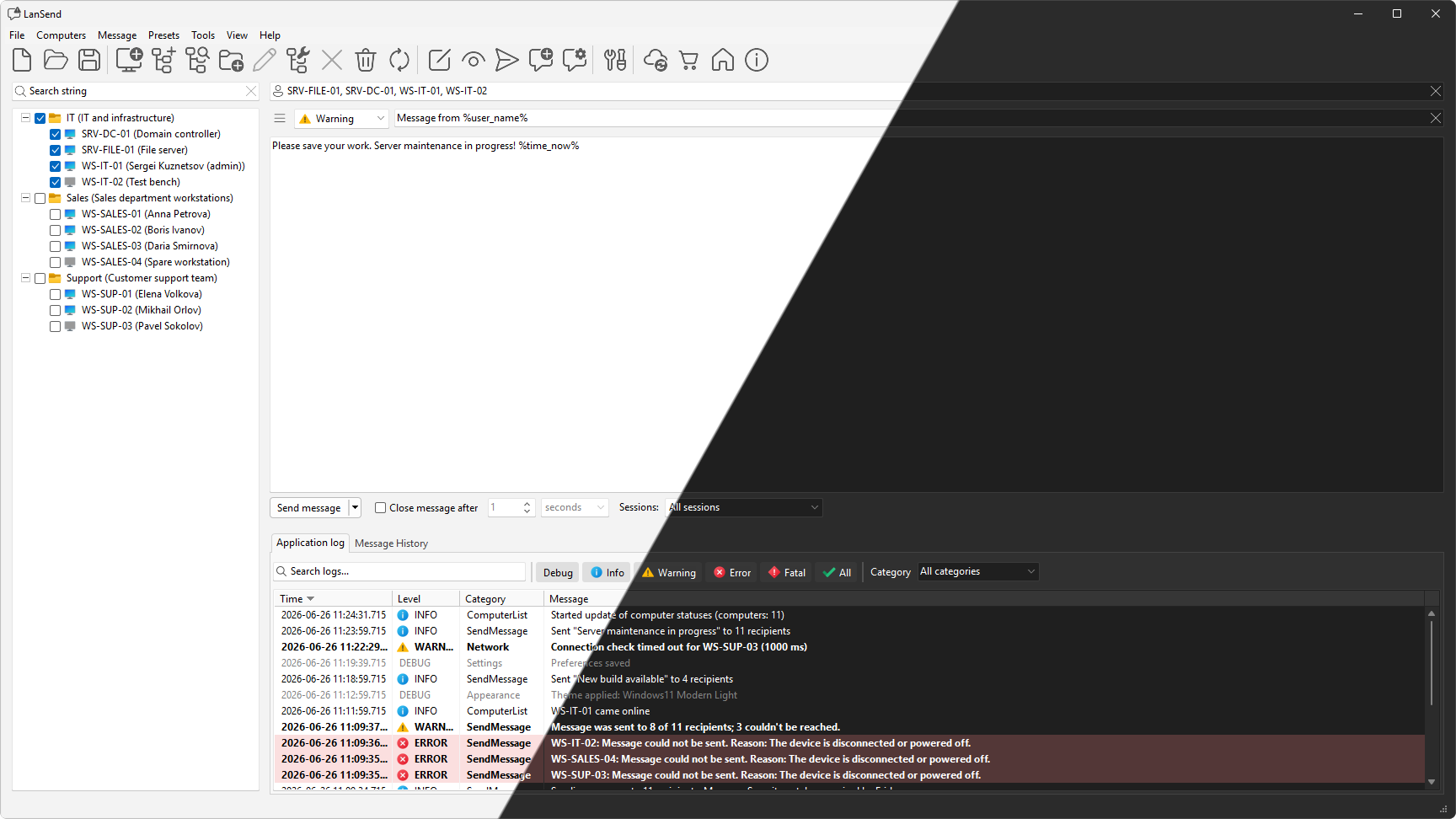Collapse the Sales group tree node
The height and width of the screenshot is (819, 1456).
point(25,198)
